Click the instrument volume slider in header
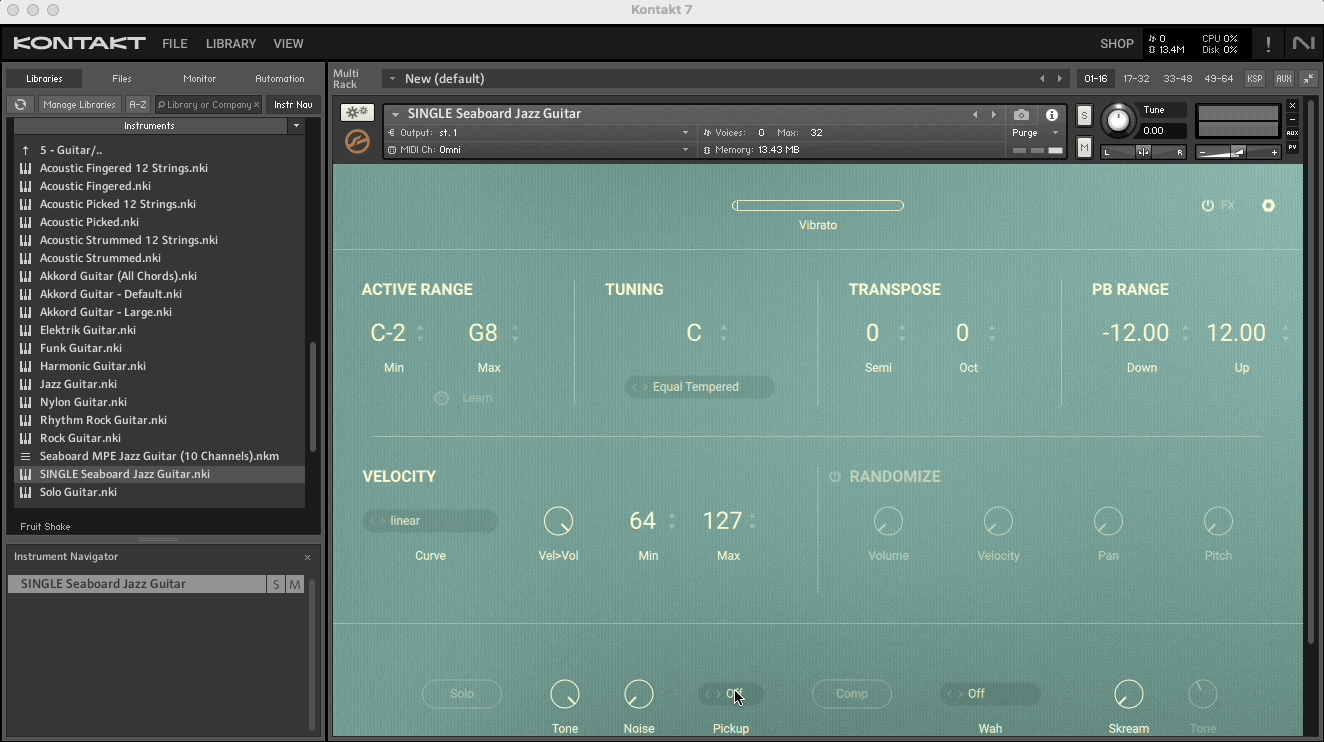Viewport: 1324px width, 742px height. [x=1238, y=152]
